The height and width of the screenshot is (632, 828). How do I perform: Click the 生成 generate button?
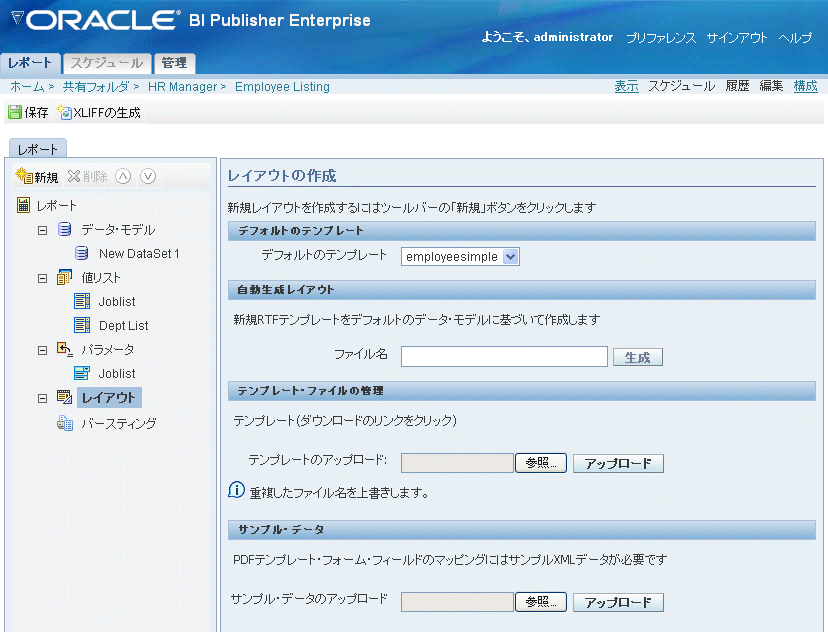(637, 357)
